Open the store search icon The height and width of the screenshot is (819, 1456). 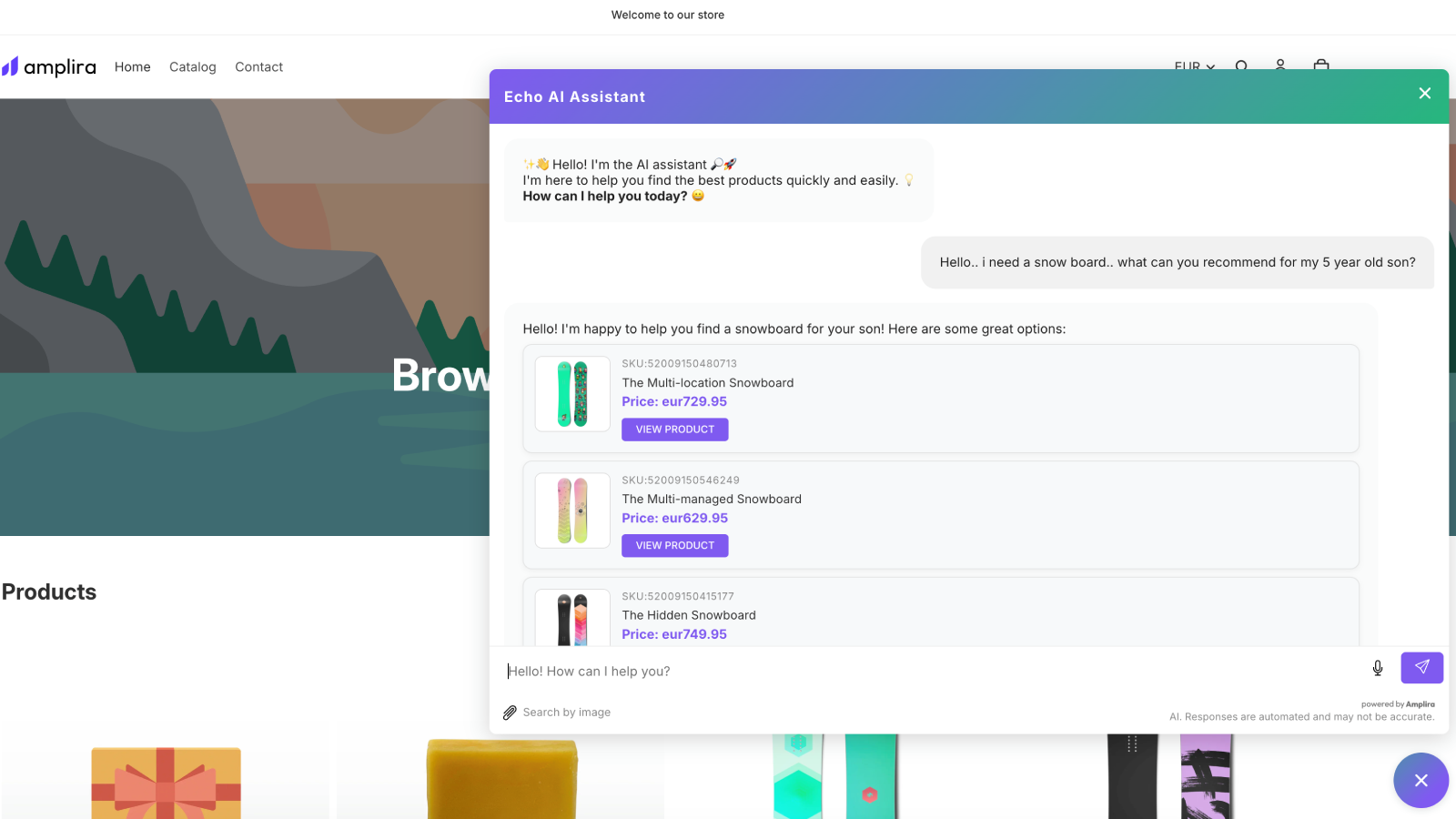coord(1241,66)
